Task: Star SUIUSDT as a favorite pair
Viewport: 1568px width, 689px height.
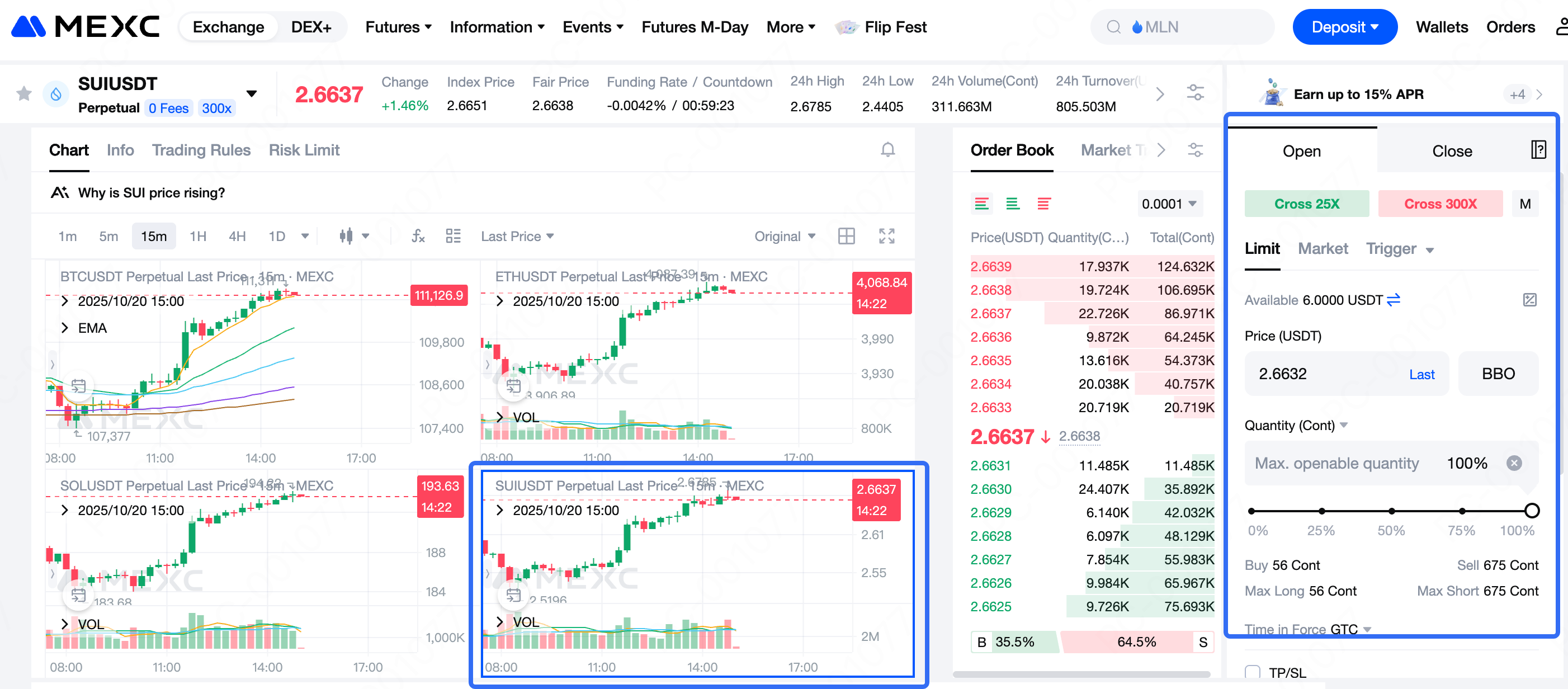Action: pos(23,94)
